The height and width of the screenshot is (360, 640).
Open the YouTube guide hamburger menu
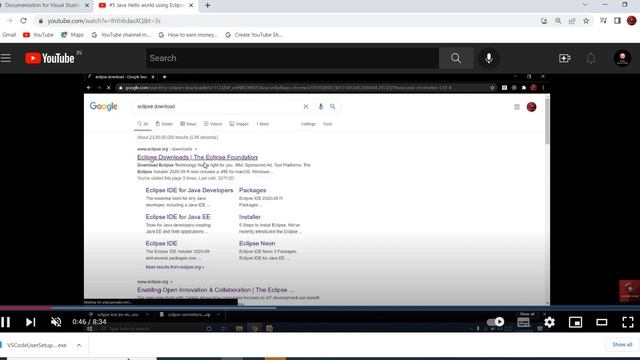point(6,58)
